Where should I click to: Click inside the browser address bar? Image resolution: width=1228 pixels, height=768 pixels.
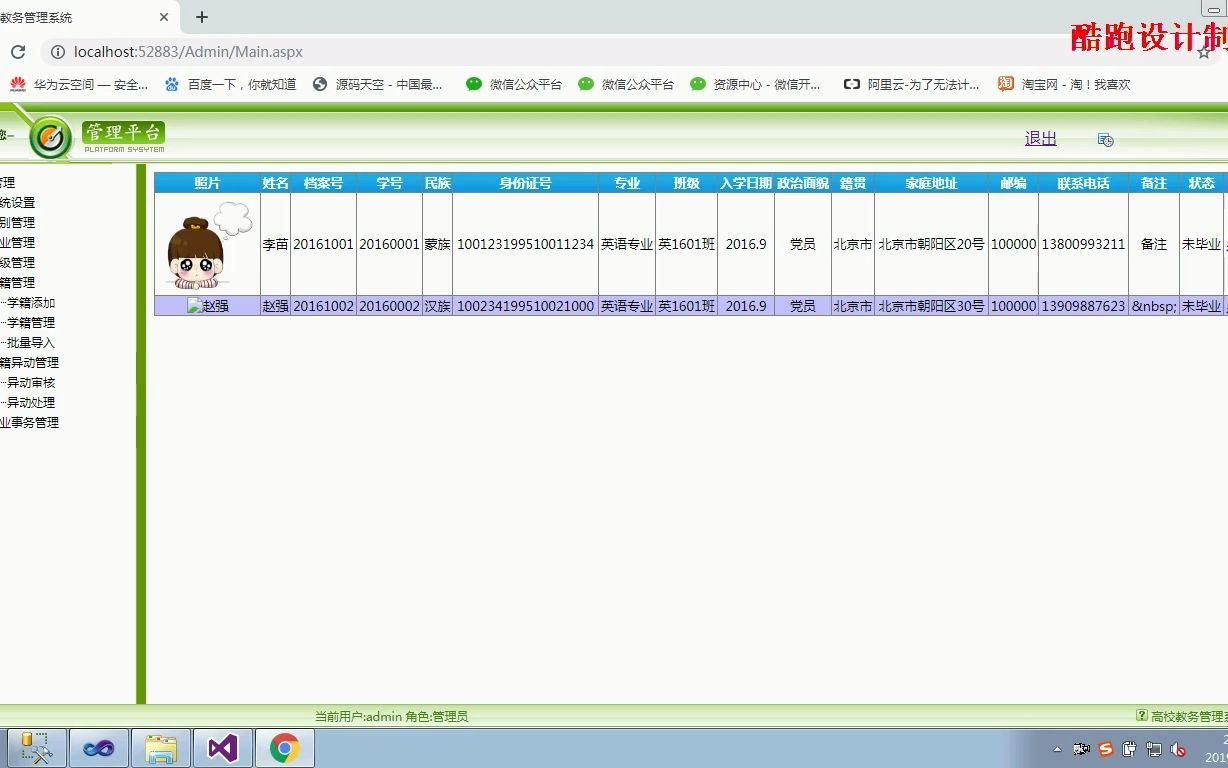[x=400, y=52]
